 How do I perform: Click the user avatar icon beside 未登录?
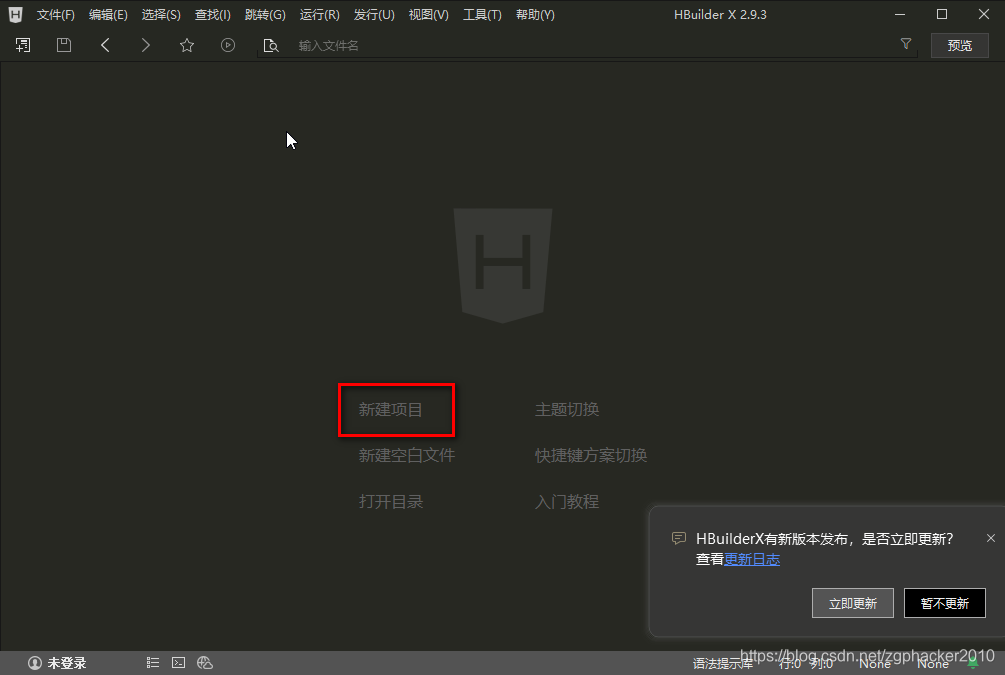click(35, 663)
